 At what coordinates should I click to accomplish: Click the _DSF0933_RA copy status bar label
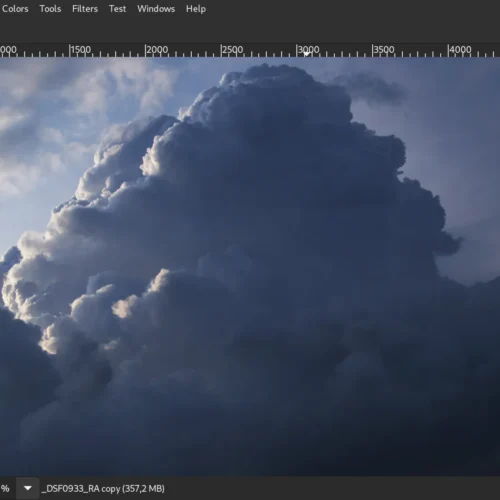pos(103,489)
